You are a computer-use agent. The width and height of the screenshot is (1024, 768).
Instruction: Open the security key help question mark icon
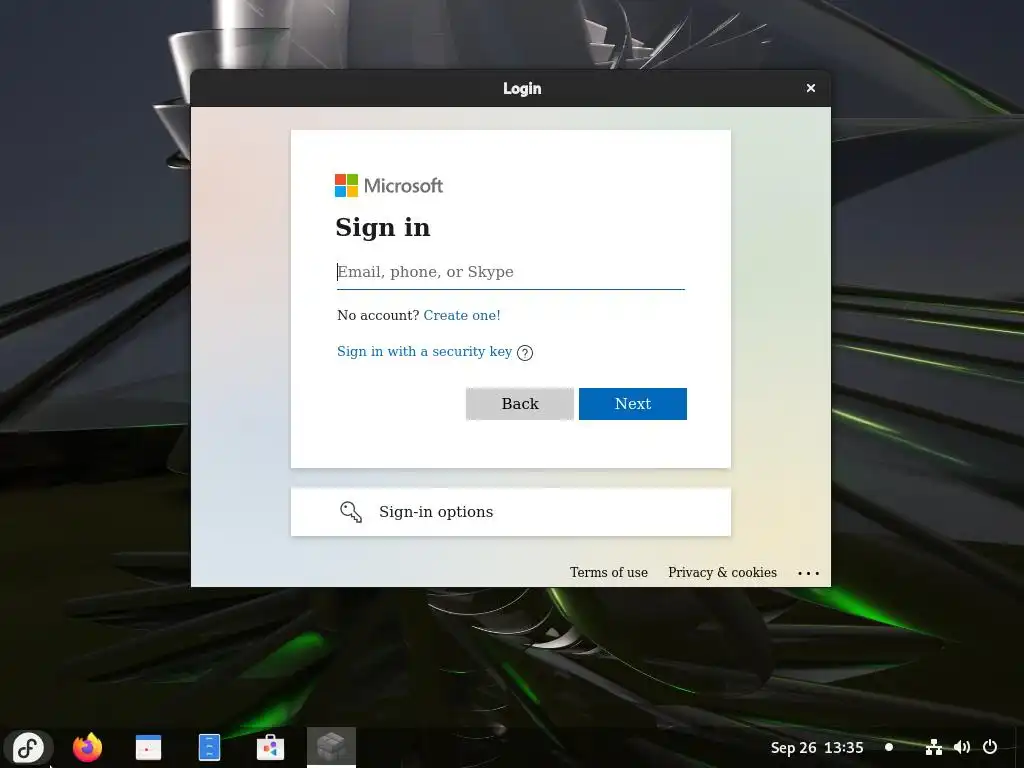[x=525, y=353]
